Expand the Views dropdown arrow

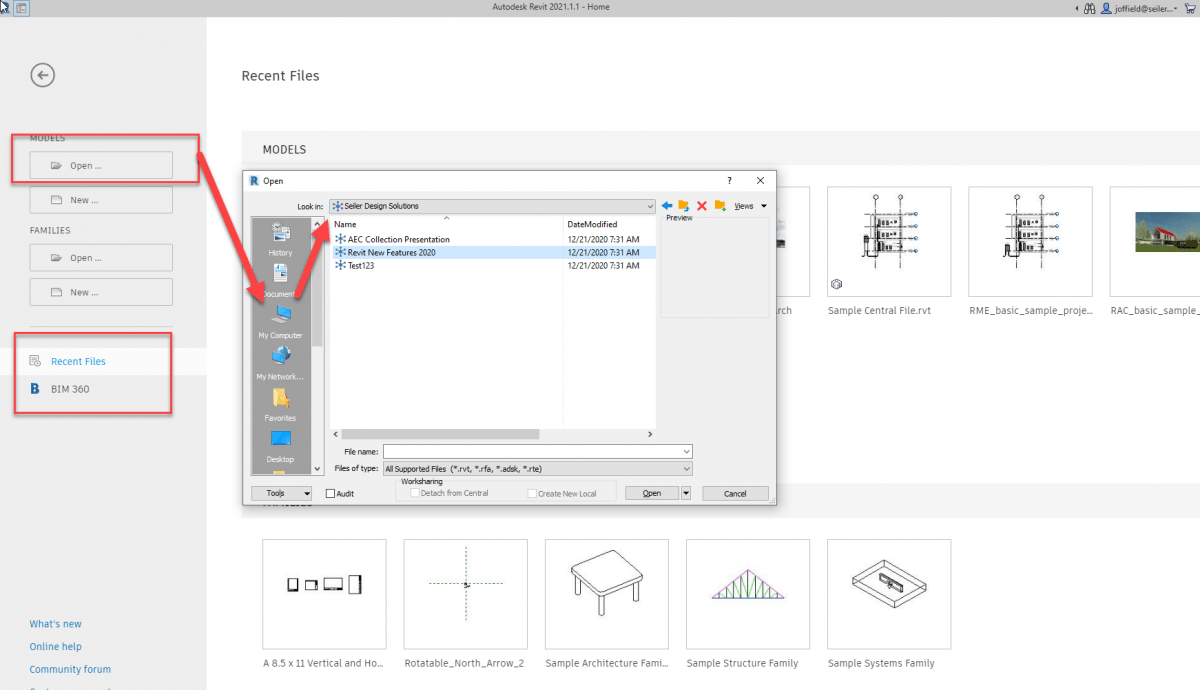765,206
